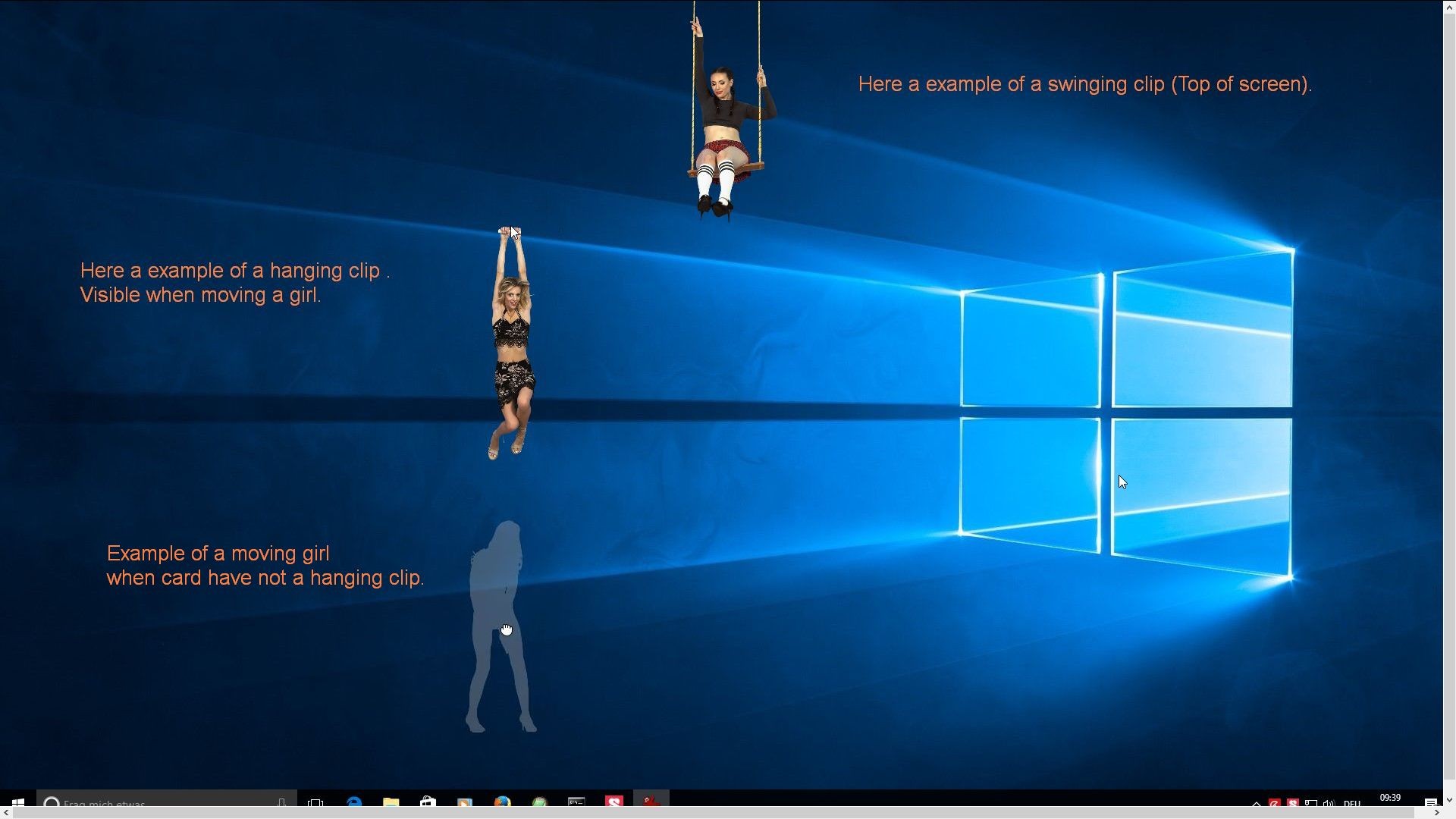This screenshot has height=819, width=1456.
Task: Click the 09:39 taskbar clock
Action: pos(1390,799)
